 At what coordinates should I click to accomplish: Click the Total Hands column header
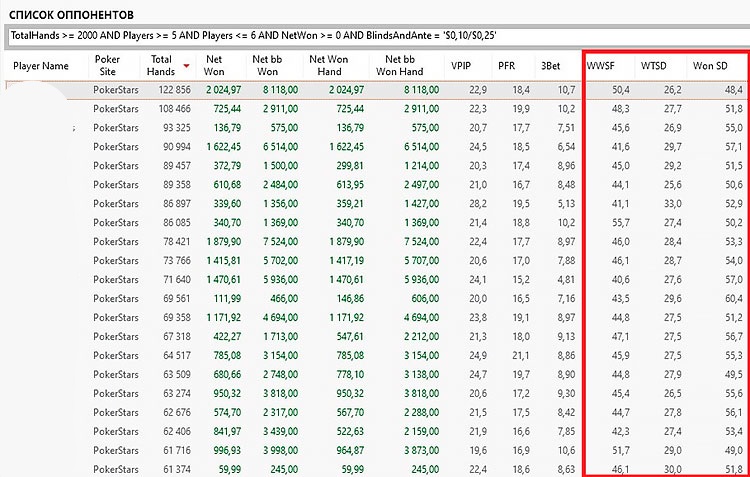pyautogui.click(x=161, y=66)
